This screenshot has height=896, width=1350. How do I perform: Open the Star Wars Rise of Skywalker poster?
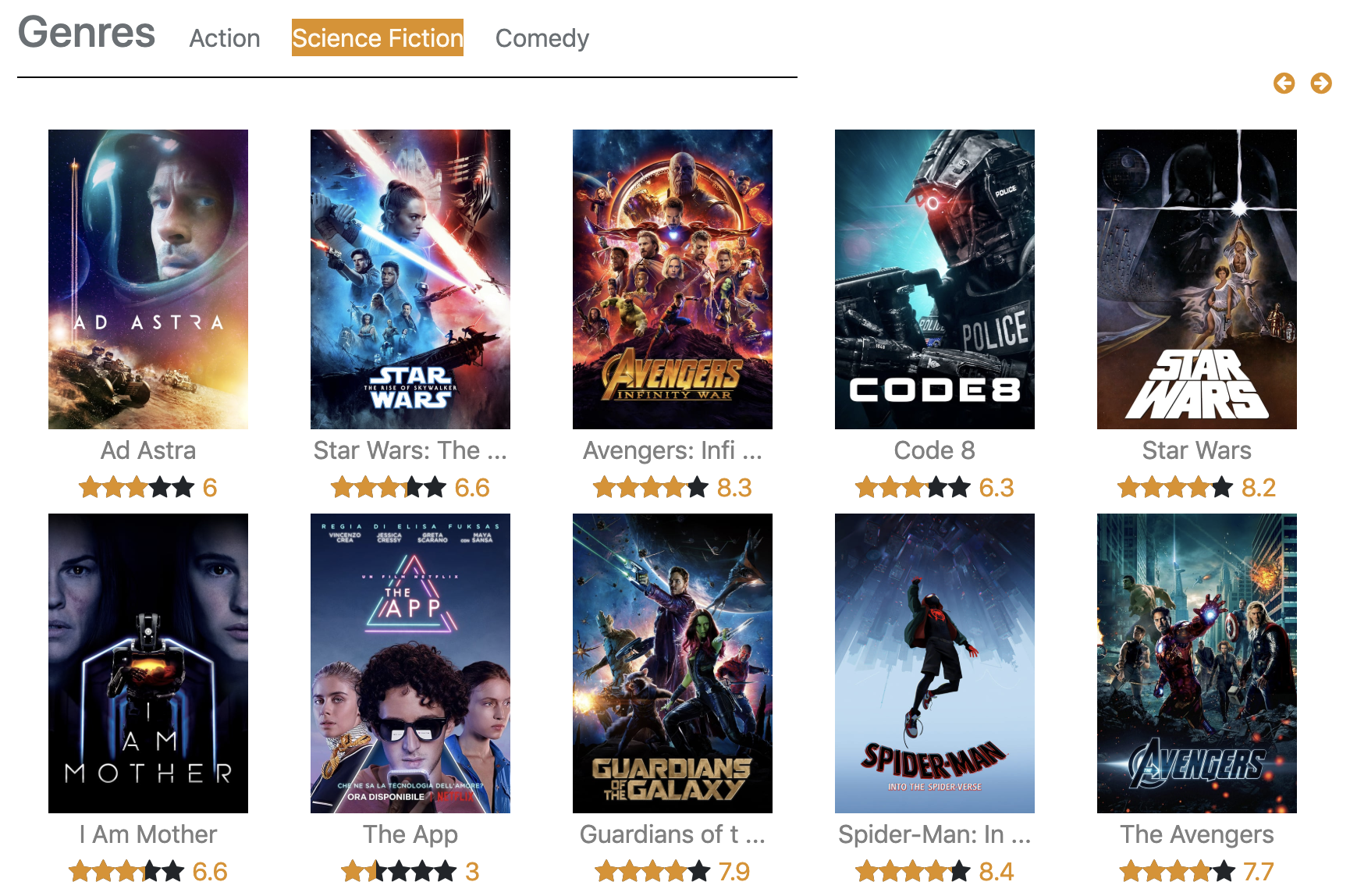click(x=410, y=279)
